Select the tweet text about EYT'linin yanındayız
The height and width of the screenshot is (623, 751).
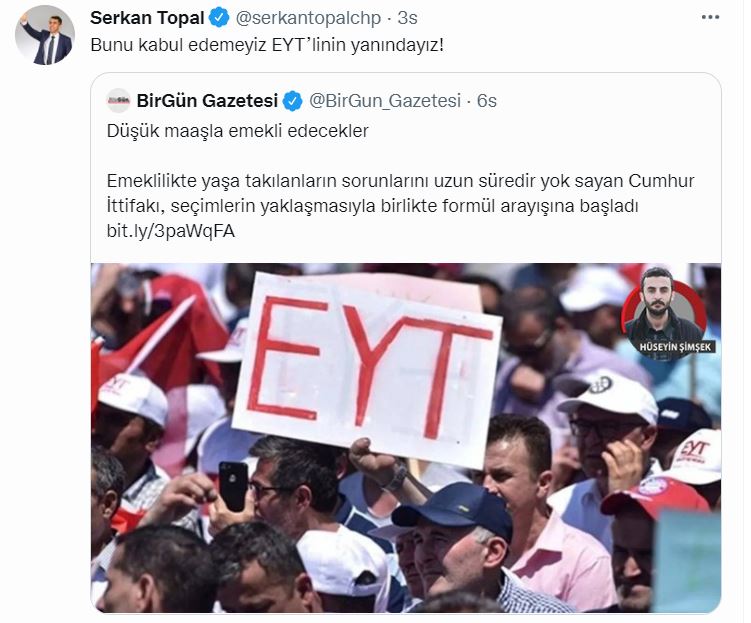click(x=267, y=45)
